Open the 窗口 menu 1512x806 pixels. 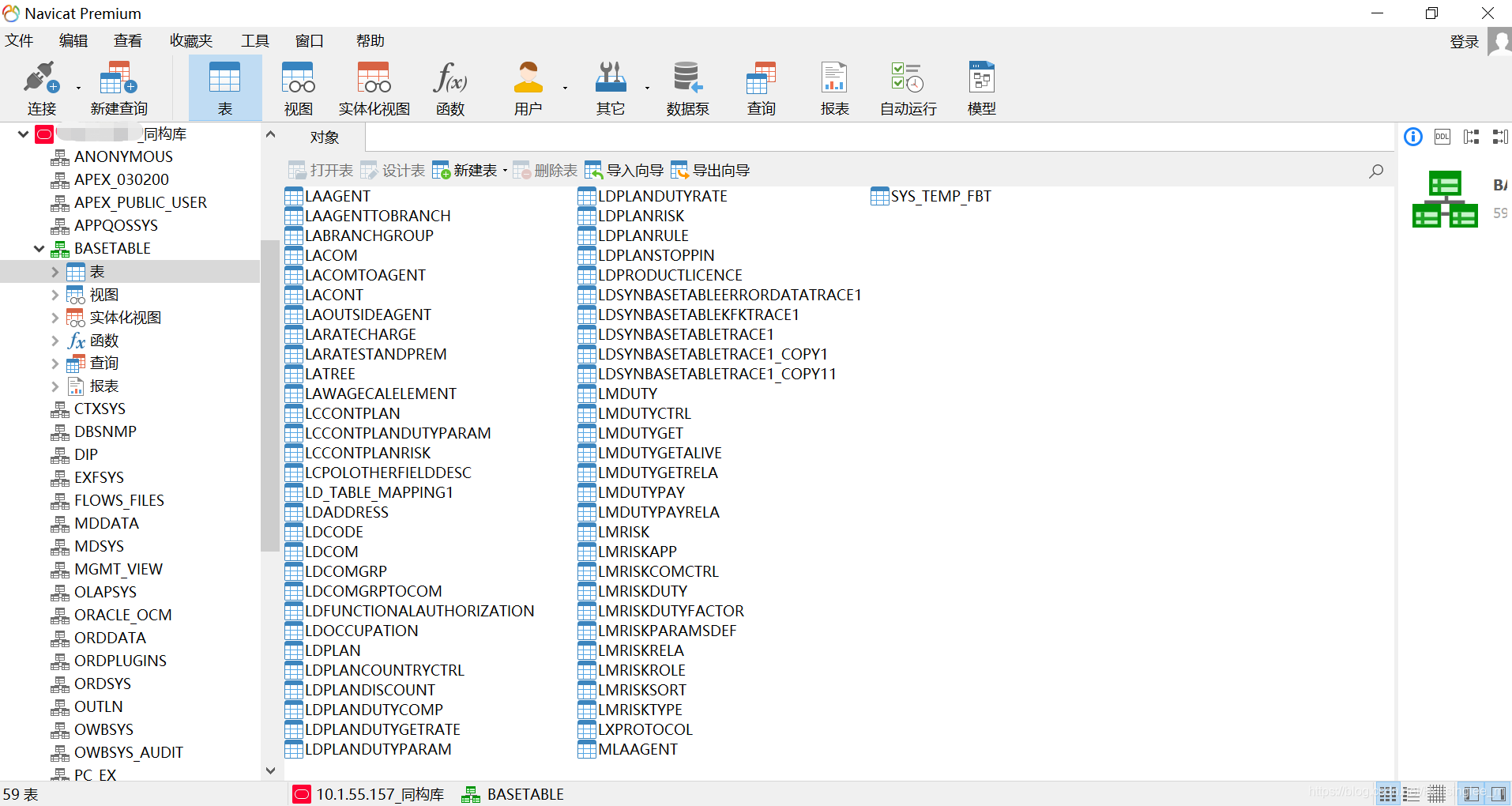tap(309, 40)
